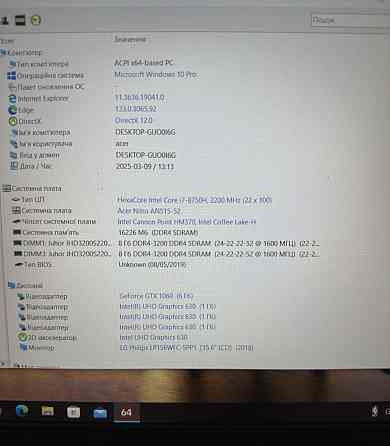Select the Комп'ютер section header
Image resolution: width=390 pixels, height=446 pixels.
pos(22,53)
